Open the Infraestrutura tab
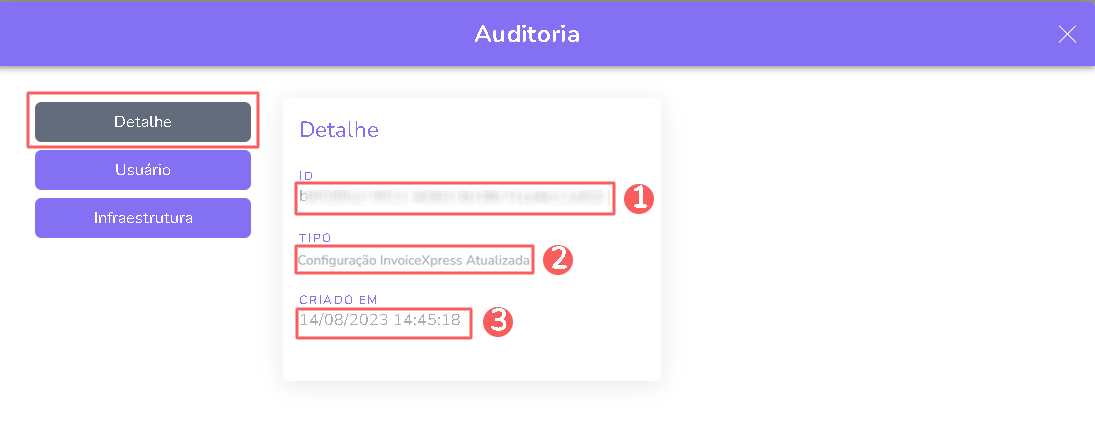 (143, 218)
